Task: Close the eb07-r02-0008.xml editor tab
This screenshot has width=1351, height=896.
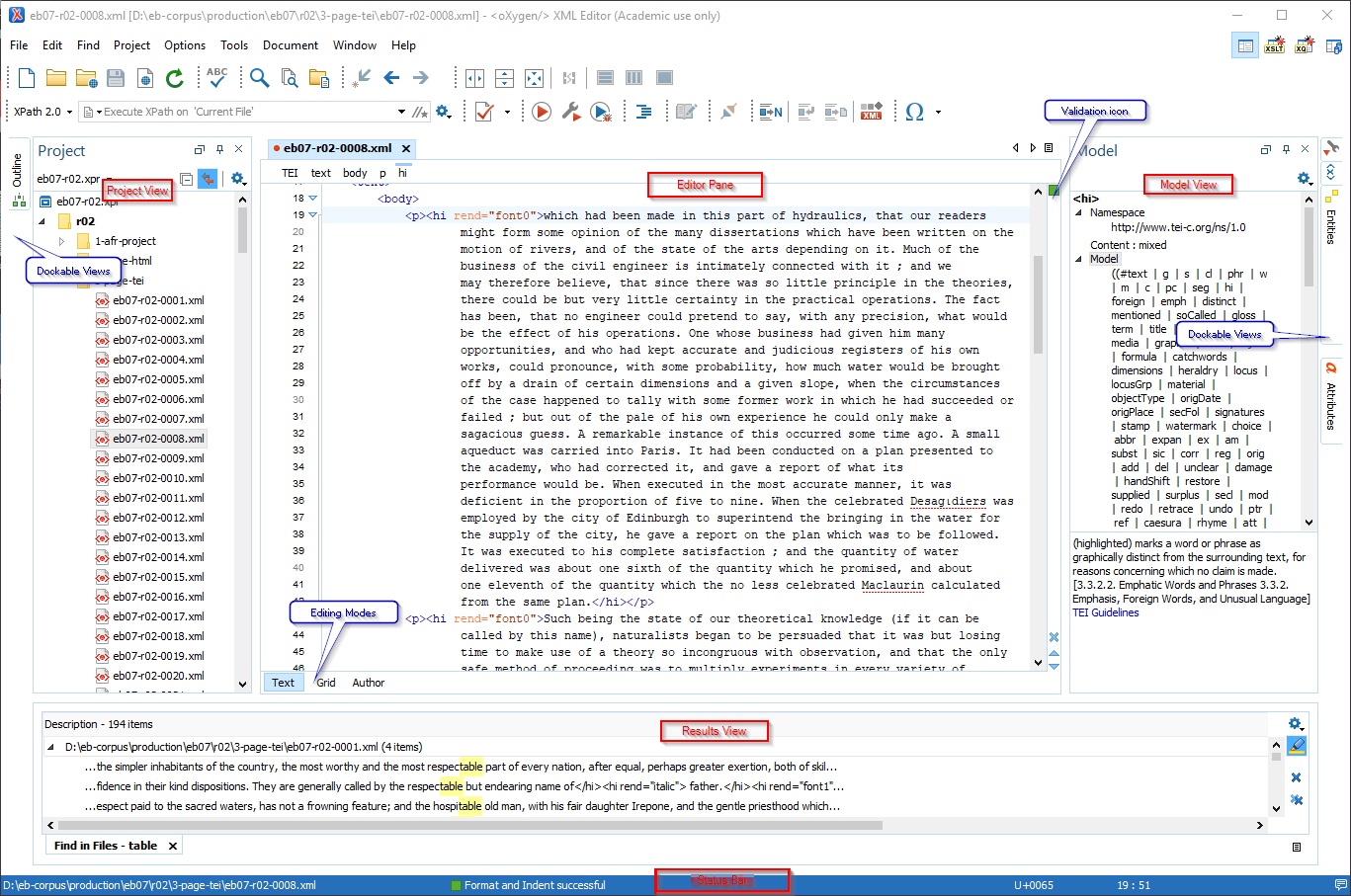Action: coord(405,148)
